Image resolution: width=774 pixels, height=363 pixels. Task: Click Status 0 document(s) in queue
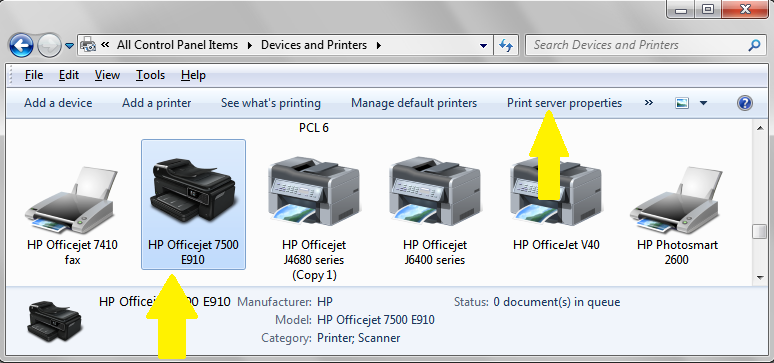pos(556,302)
